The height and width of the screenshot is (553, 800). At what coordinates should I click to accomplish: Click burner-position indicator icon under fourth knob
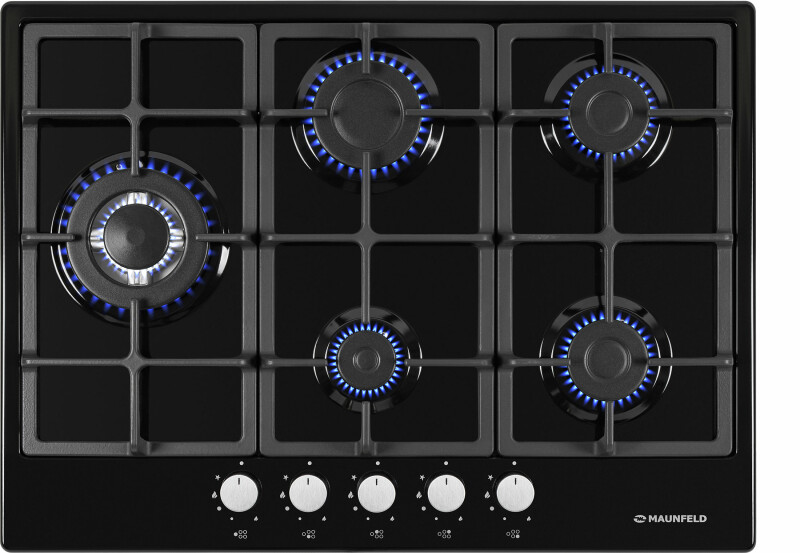click(x=444, y=534)
